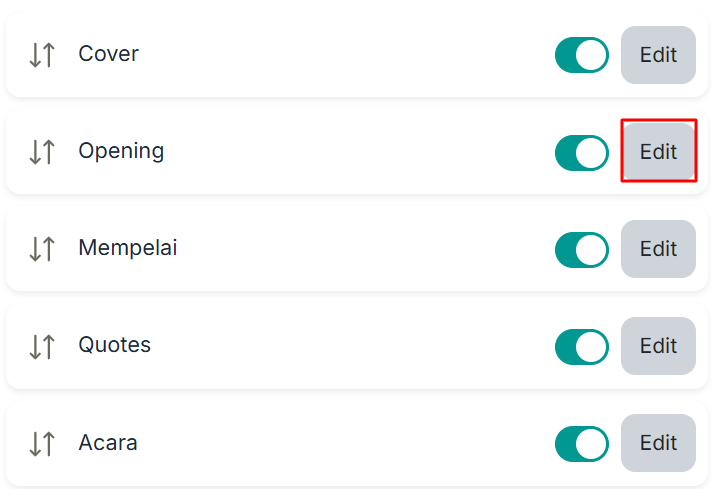The width and height of the screenshot is (715, 489).
Task: Click the reorder arrows icon for Cover
Action: coord(42,55)
